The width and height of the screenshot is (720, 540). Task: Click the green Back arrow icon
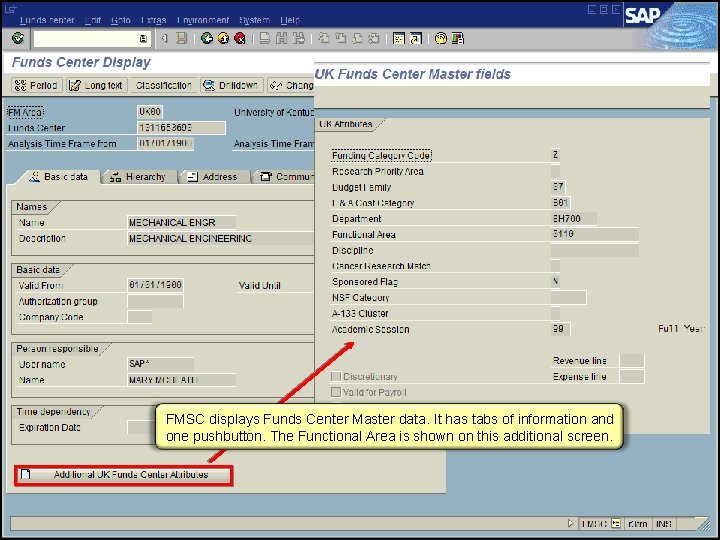(x=207, y=38)
